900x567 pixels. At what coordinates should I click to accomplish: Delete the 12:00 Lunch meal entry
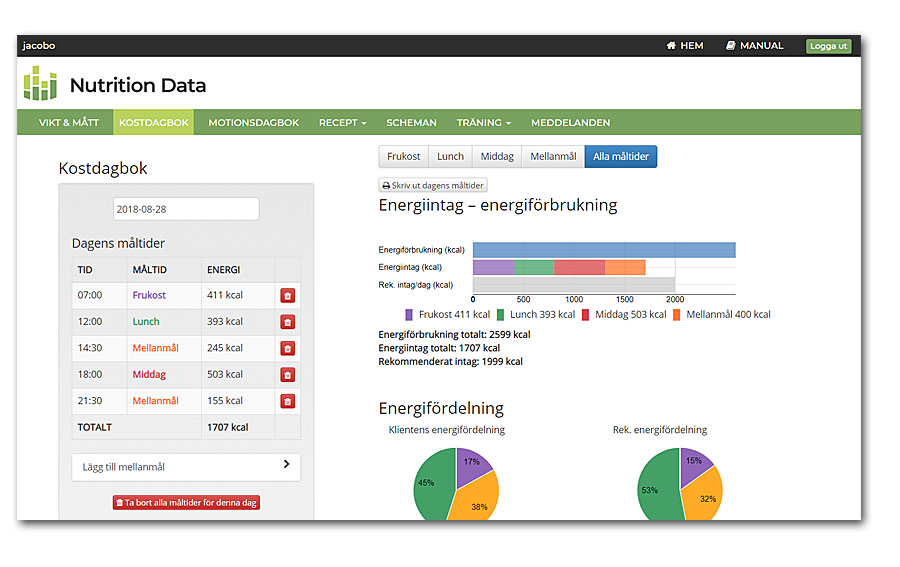tap(287, 322)
